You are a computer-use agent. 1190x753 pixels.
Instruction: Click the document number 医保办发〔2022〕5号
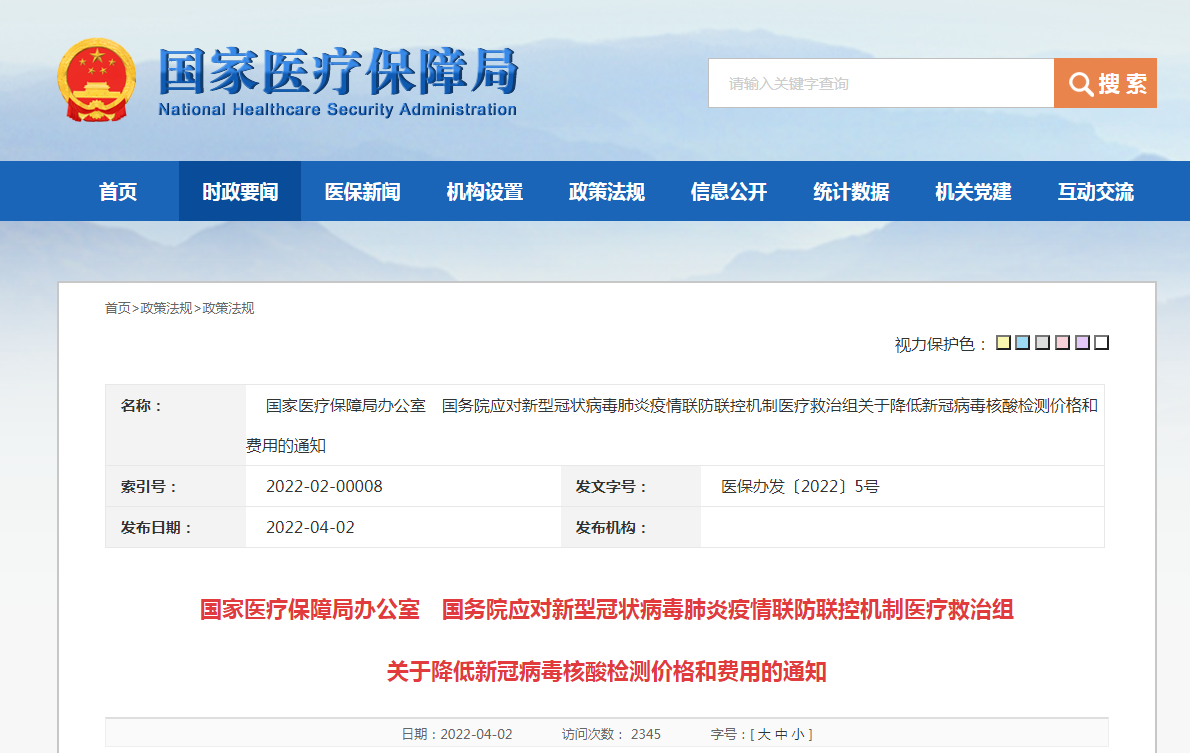tap(800, 487)
